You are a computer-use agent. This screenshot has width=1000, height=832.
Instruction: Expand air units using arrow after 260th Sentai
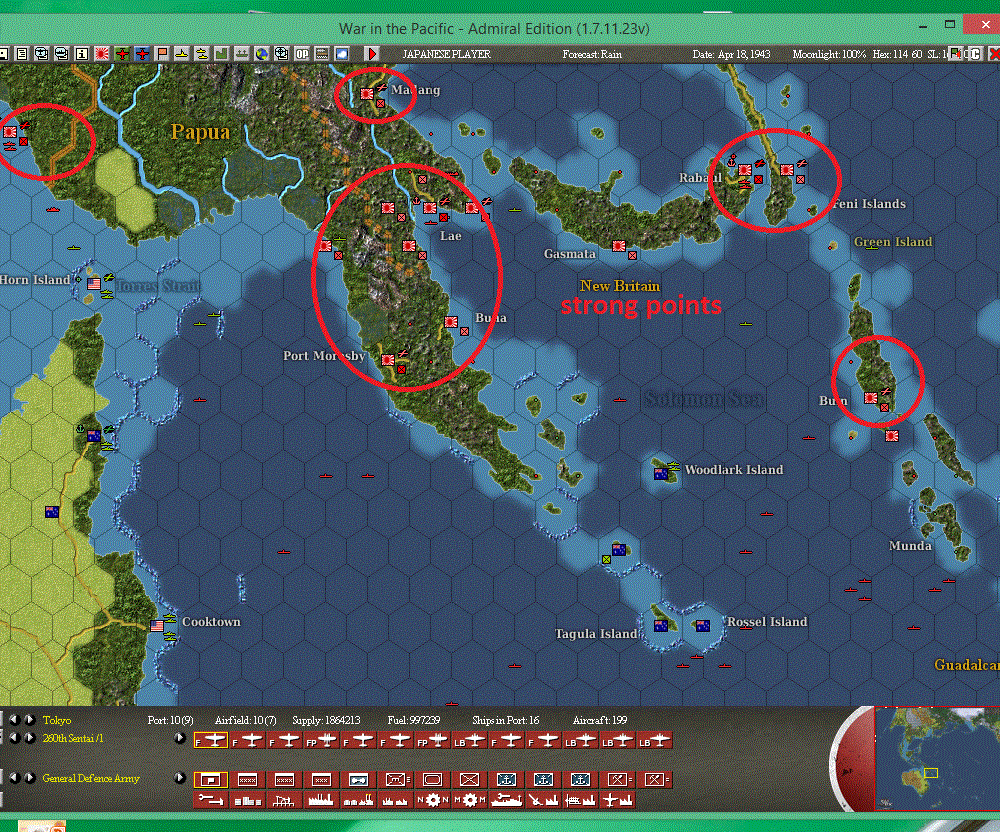point(180,738)
